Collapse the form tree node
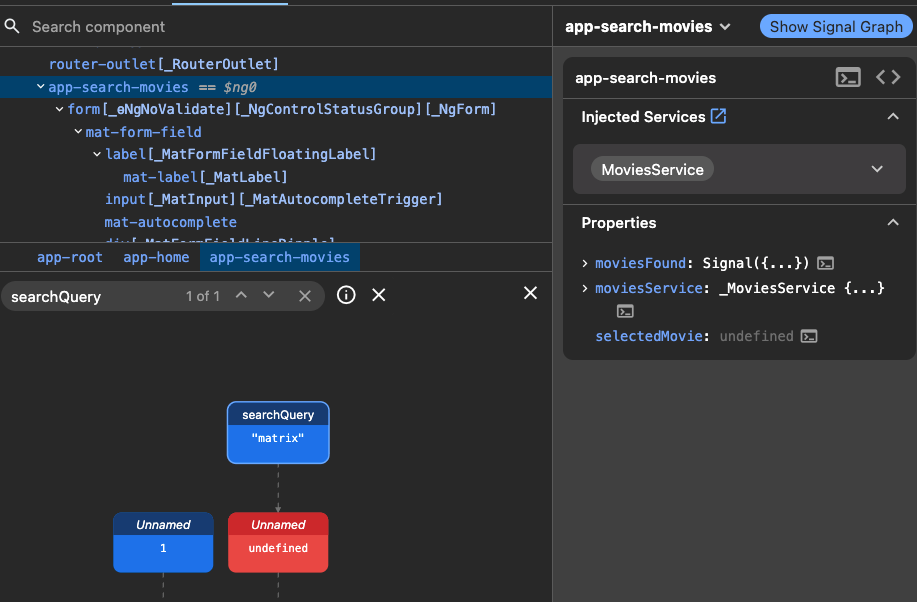The height and width of the screenshot is (602, 917). pyautogui.click(x=59, y=109)
